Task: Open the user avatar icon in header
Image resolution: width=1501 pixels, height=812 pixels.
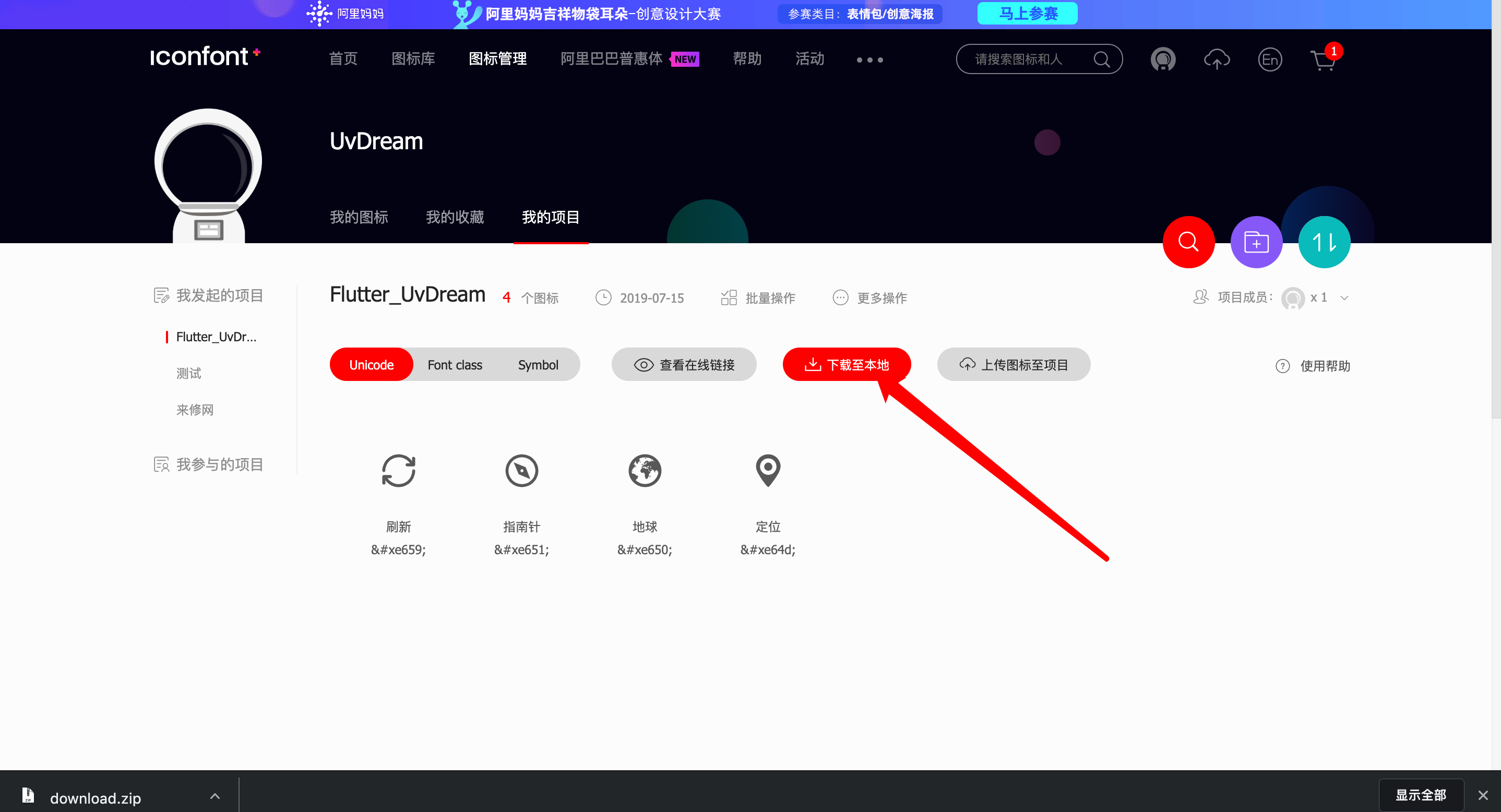Action: click(x=1162, y=59)
